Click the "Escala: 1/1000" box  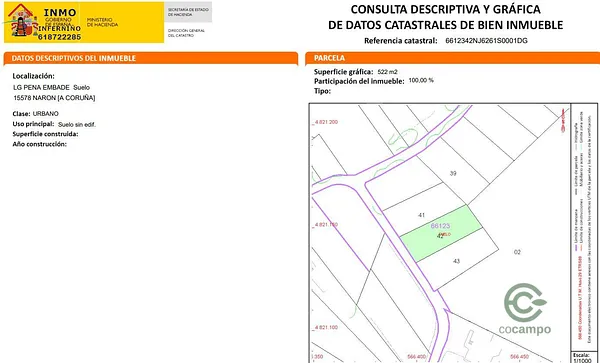tap(584, 357)
